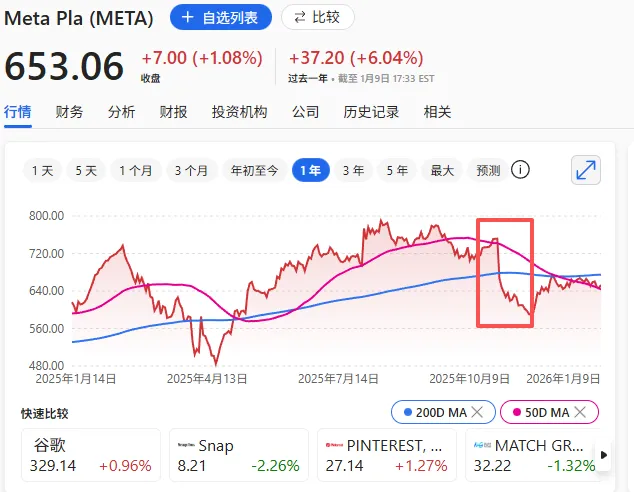Open the 投资机构 tab
This screenshot has height=492, width=634.
coord(239,112)
